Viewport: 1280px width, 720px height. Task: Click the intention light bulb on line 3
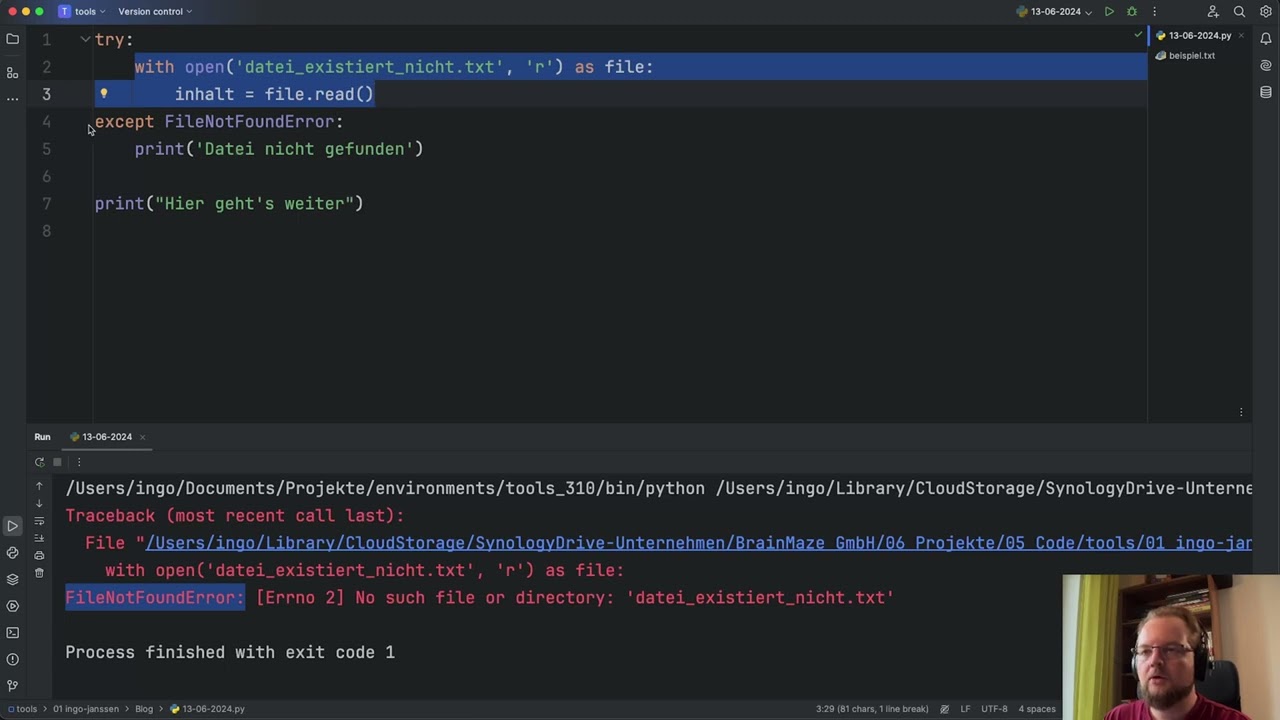[x=103, y=94]
